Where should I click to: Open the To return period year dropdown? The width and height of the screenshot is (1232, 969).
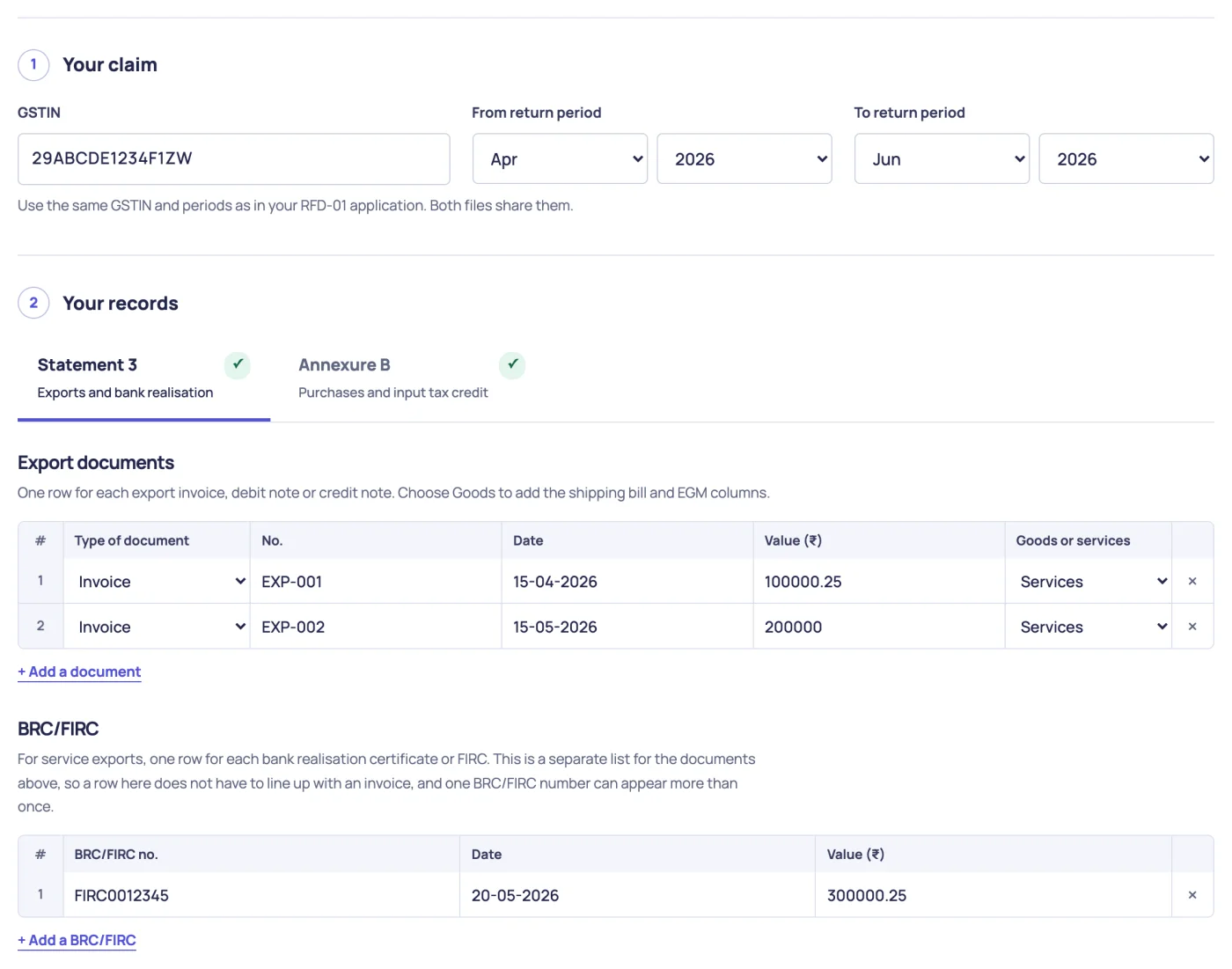(1126, 158)
